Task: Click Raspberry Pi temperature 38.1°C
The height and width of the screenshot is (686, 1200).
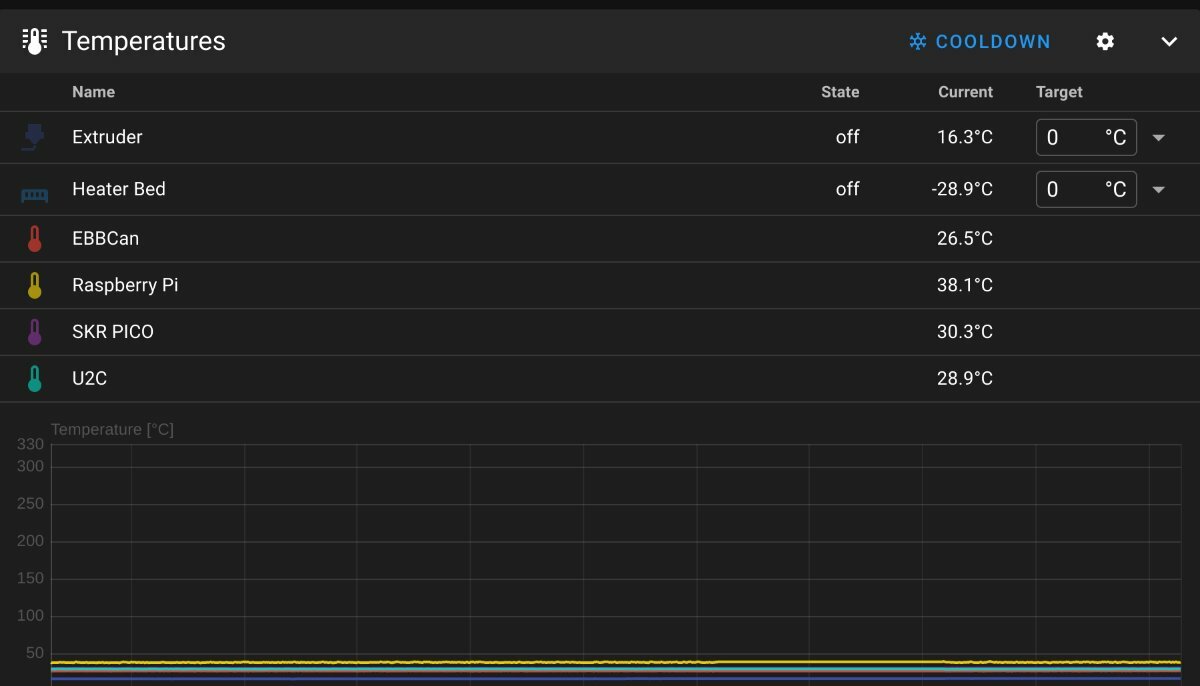Action: pos(965,285)
